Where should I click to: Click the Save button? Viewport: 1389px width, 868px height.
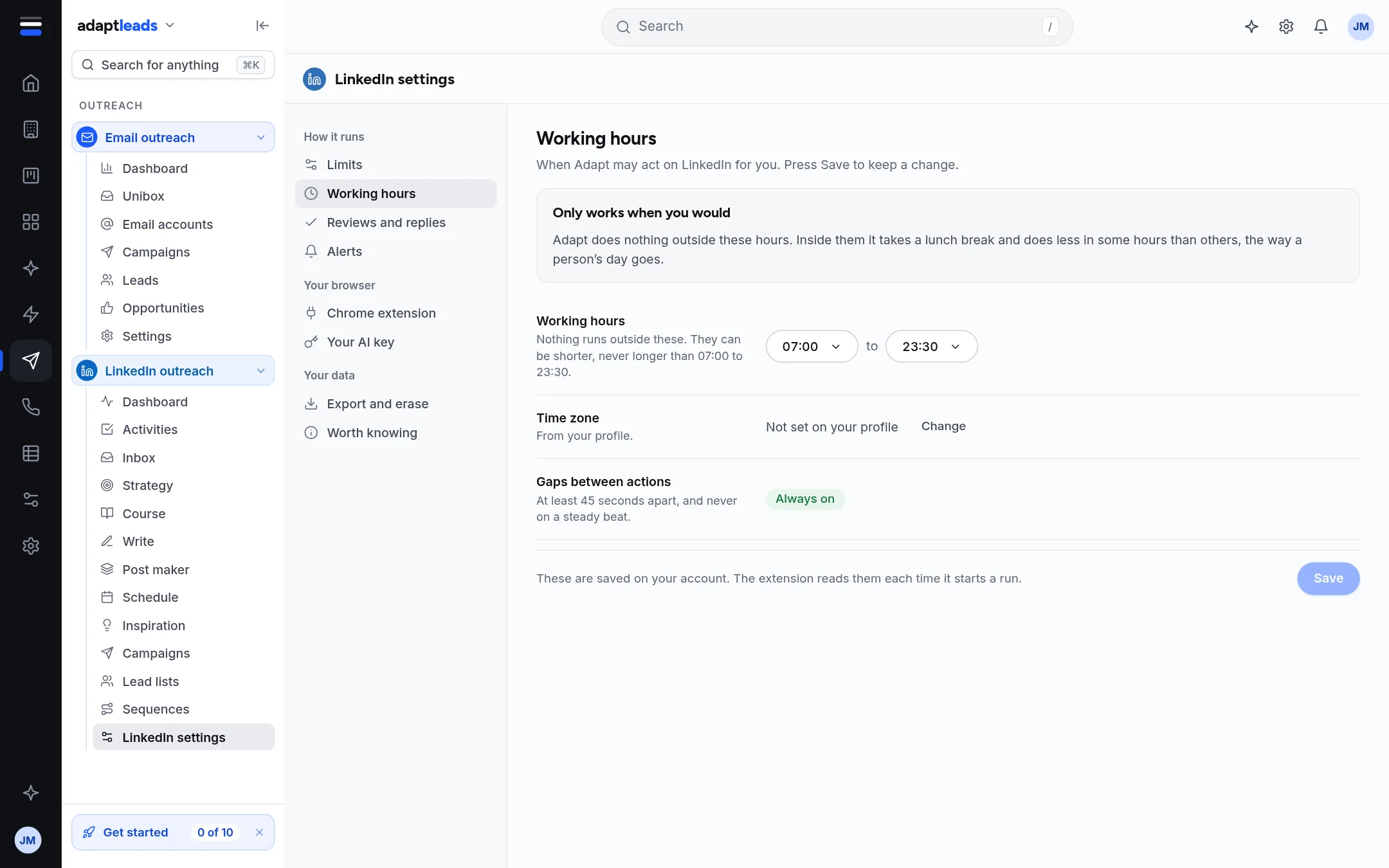coord(1328,578)
